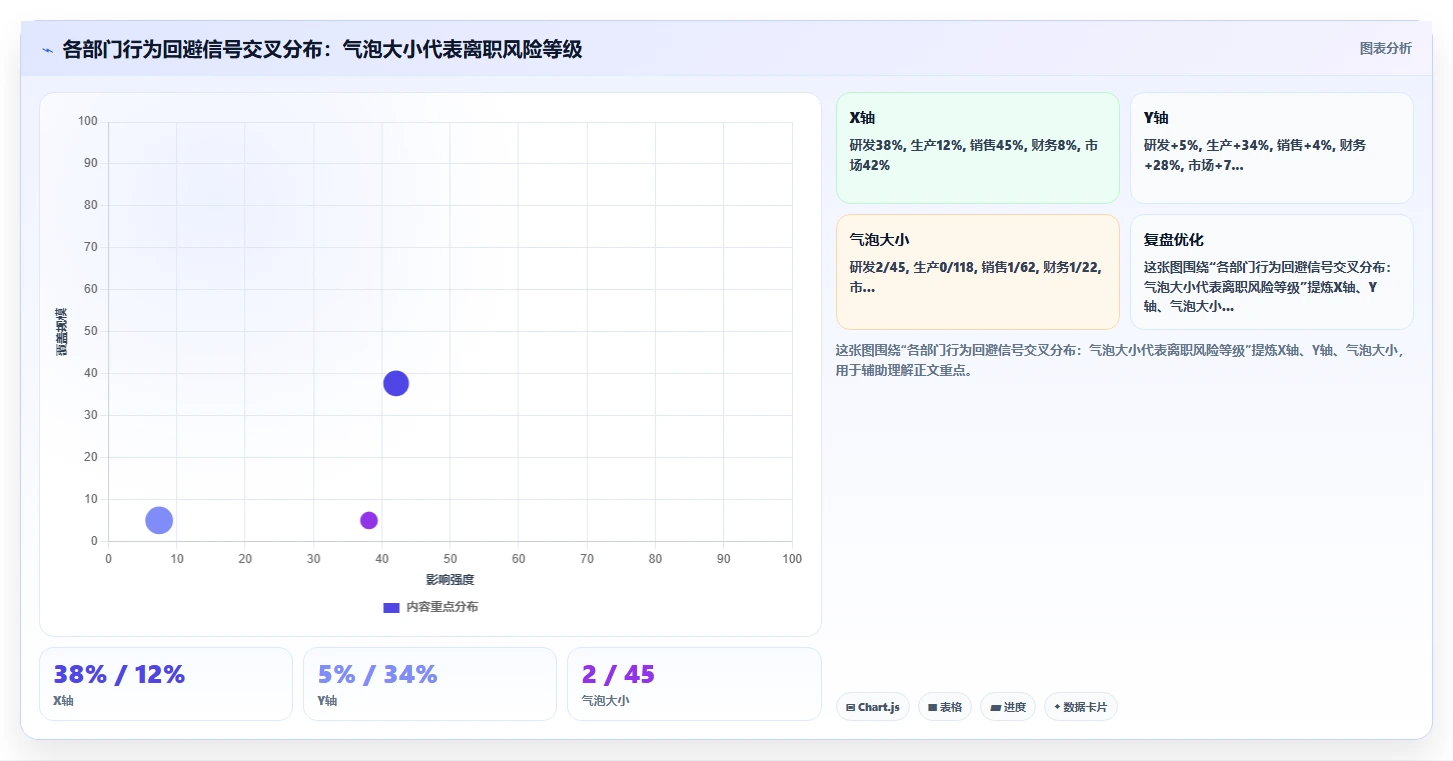Click the 内容重点分布 legend label
The width and height of the screenshot is (1453, 761).
coord(441,607)
